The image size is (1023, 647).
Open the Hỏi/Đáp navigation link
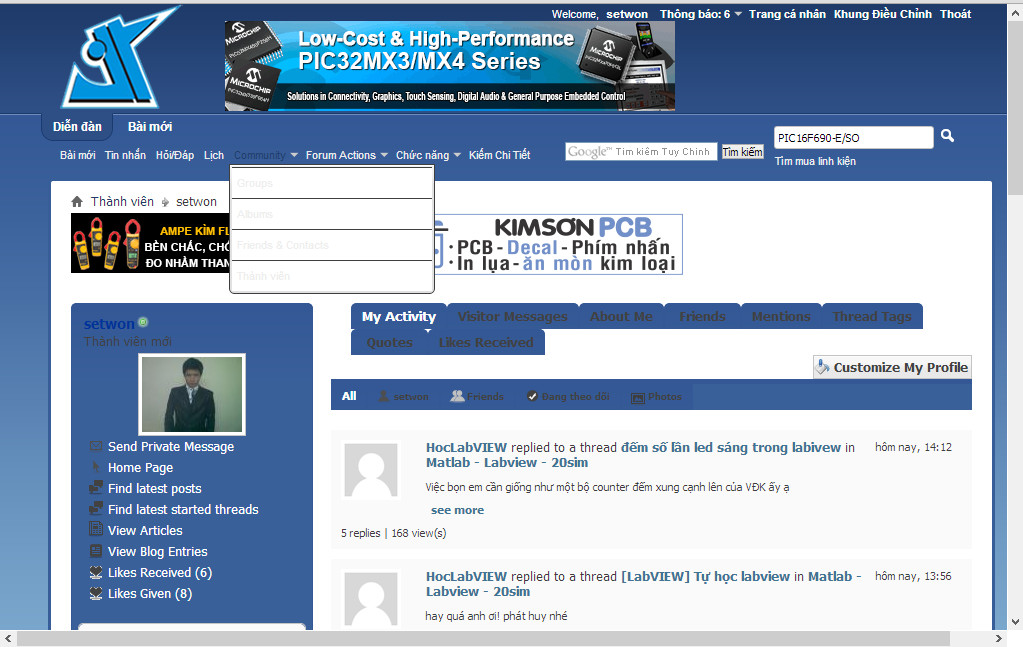(x=175, y=155)
